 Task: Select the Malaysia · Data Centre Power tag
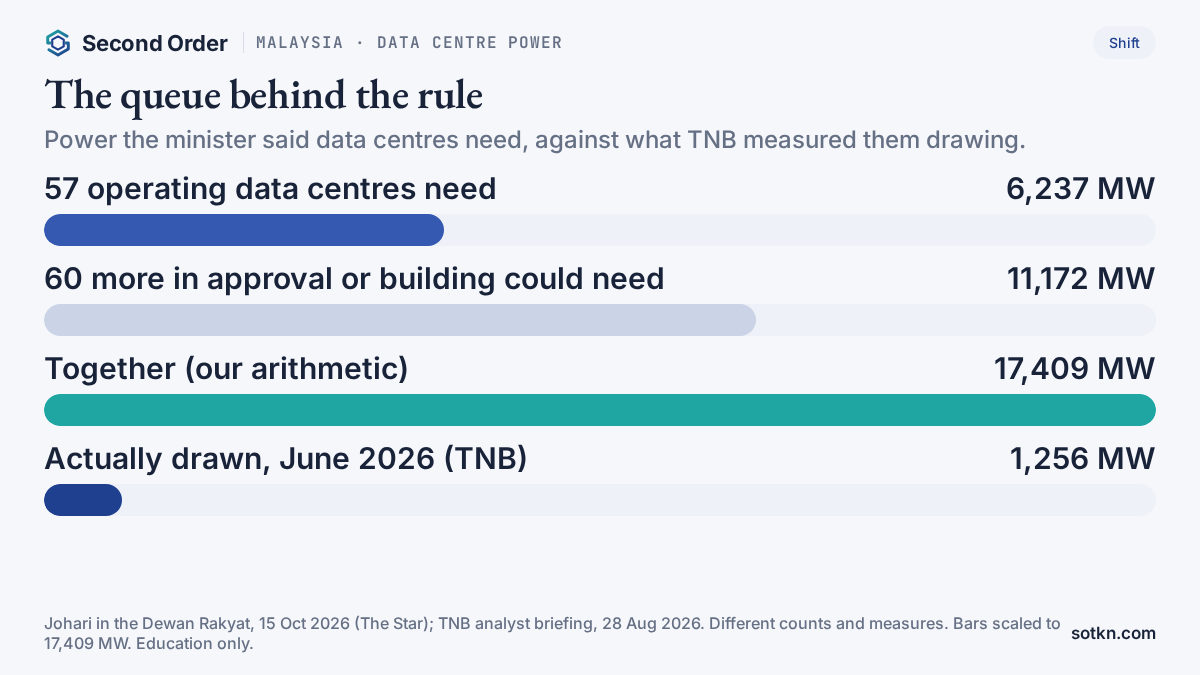409,43
